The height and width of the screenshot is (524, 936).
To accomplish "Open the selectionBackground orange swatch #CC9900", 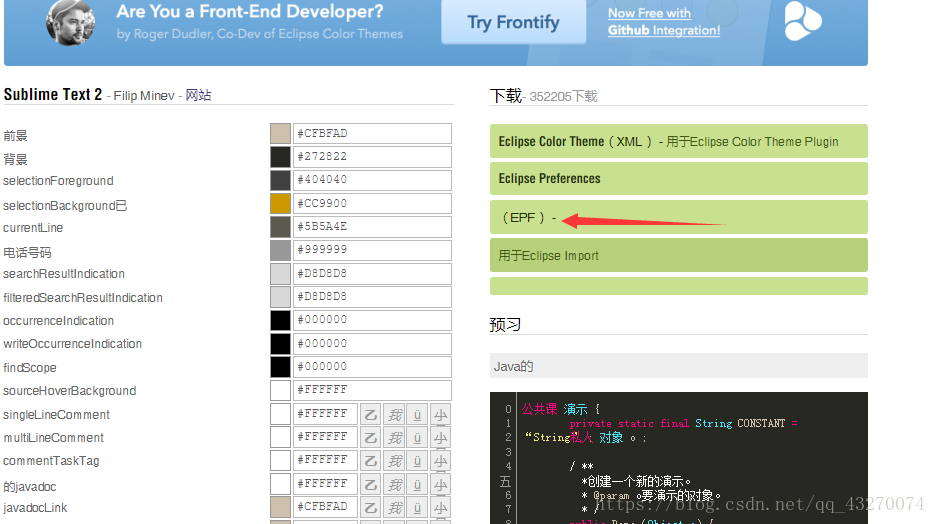I will pos(280,204).
